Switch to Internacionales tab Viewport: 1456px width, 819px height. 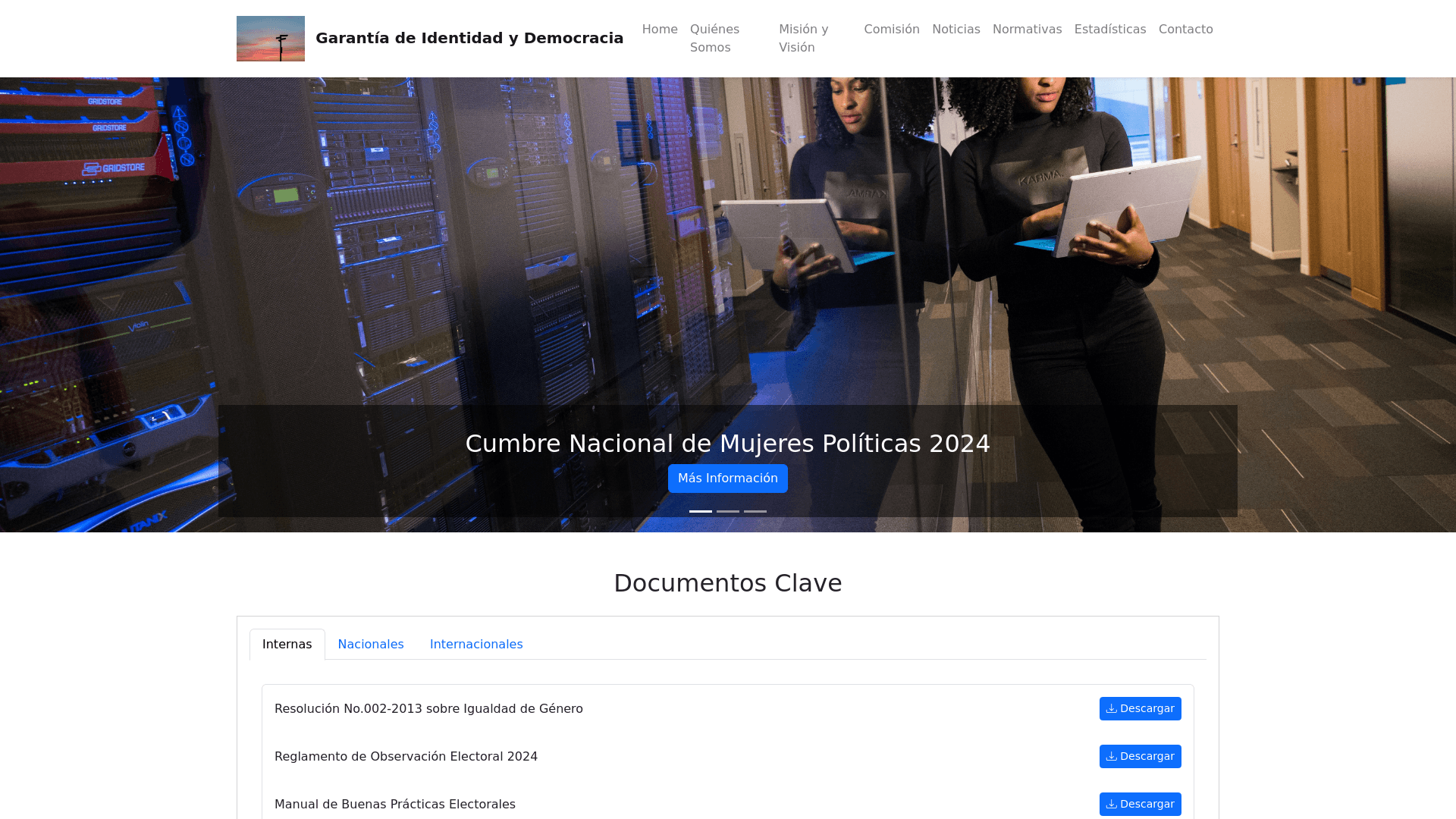(x=475, y=644)
